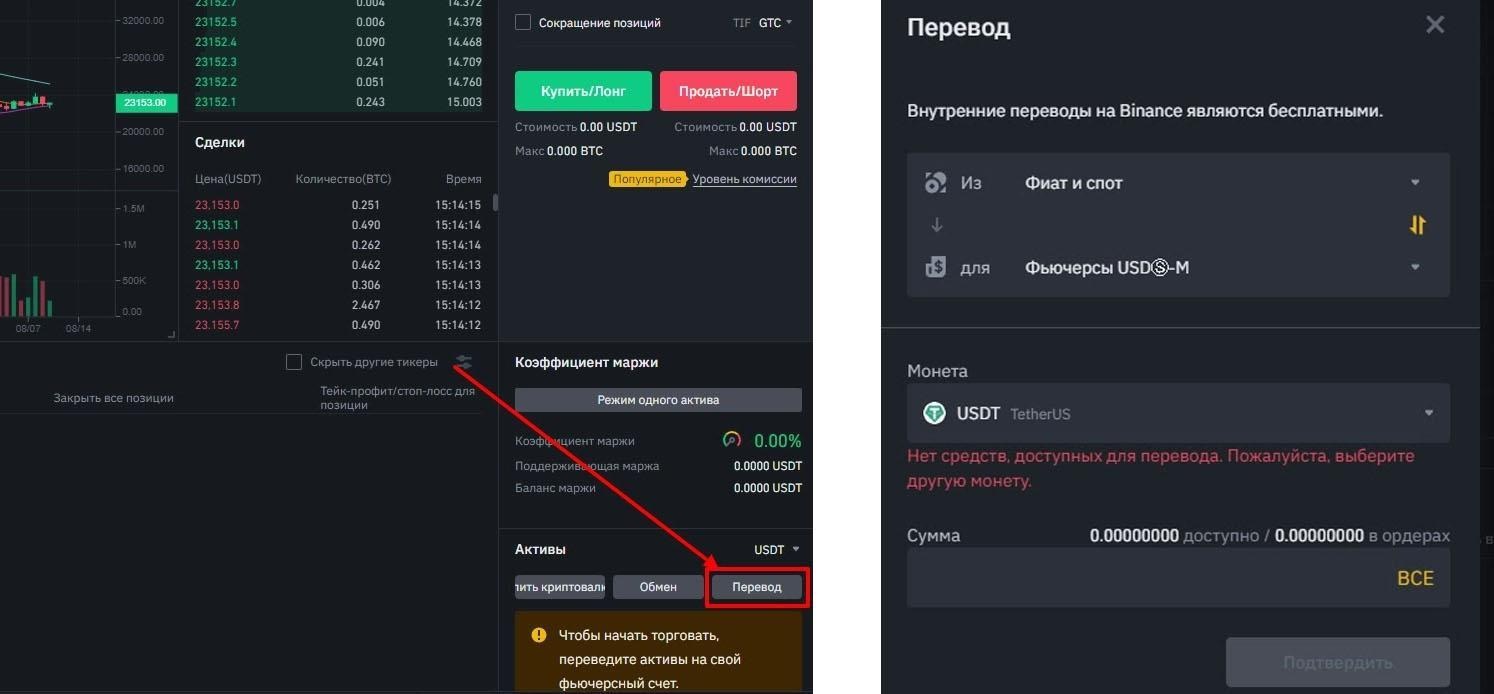The image size is (1494, 694).
Task: Open the Уровень комиссии link
Action: pyautogui.click(x=744, y=178)
